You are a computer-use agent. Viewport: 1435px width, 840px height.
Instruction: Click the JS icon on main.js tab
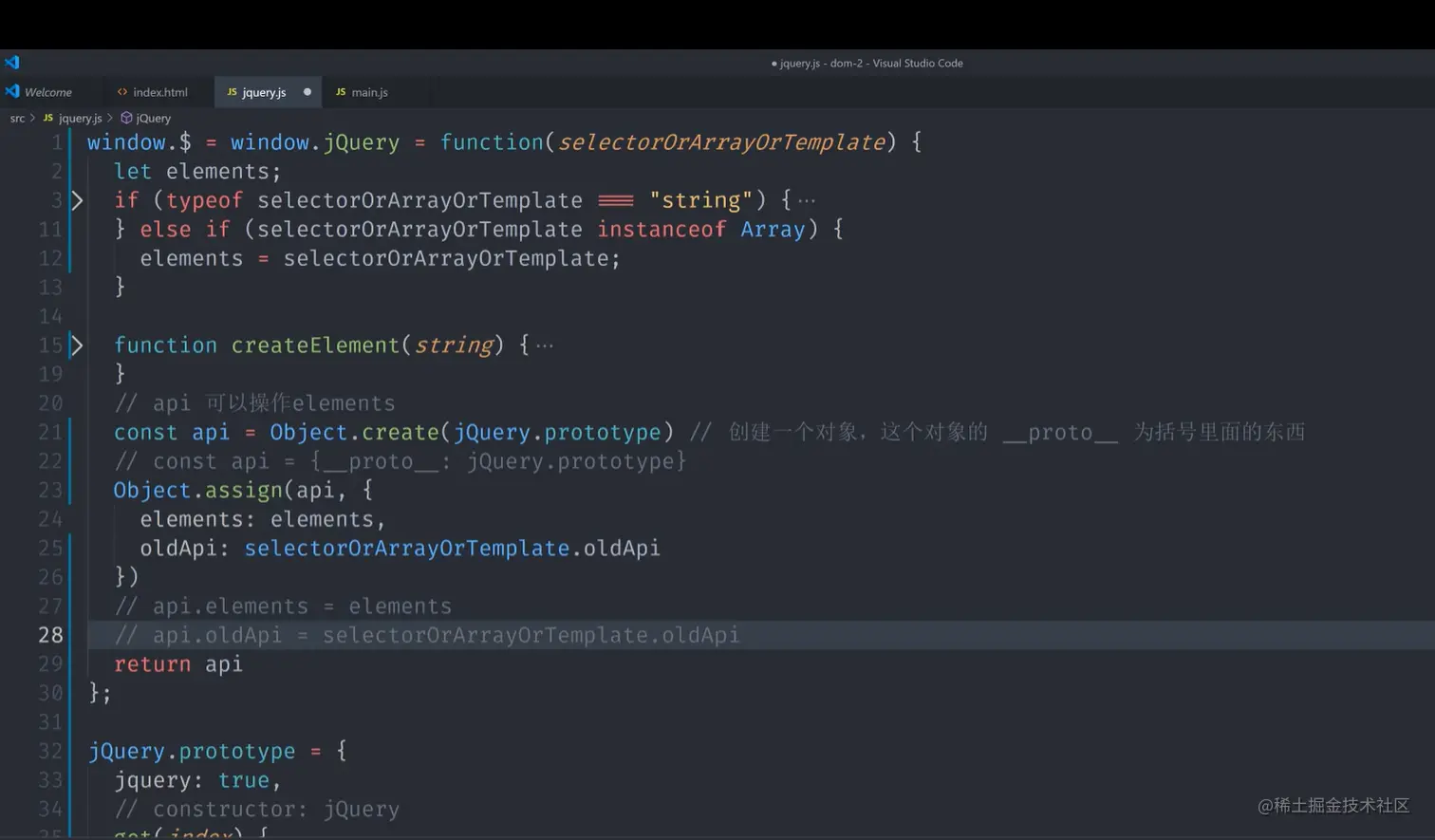point(341,92)
